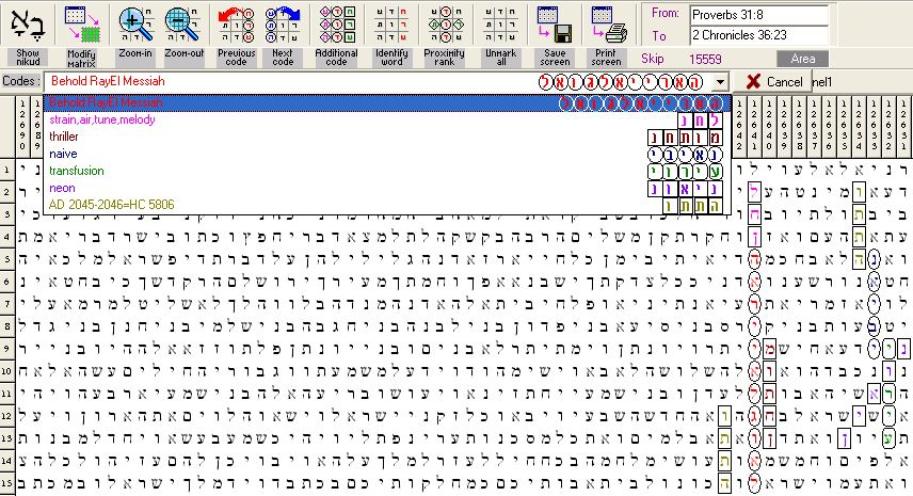The image size is (913, 496).
Task: Click the Cancel button
Action: click(775, 82)
